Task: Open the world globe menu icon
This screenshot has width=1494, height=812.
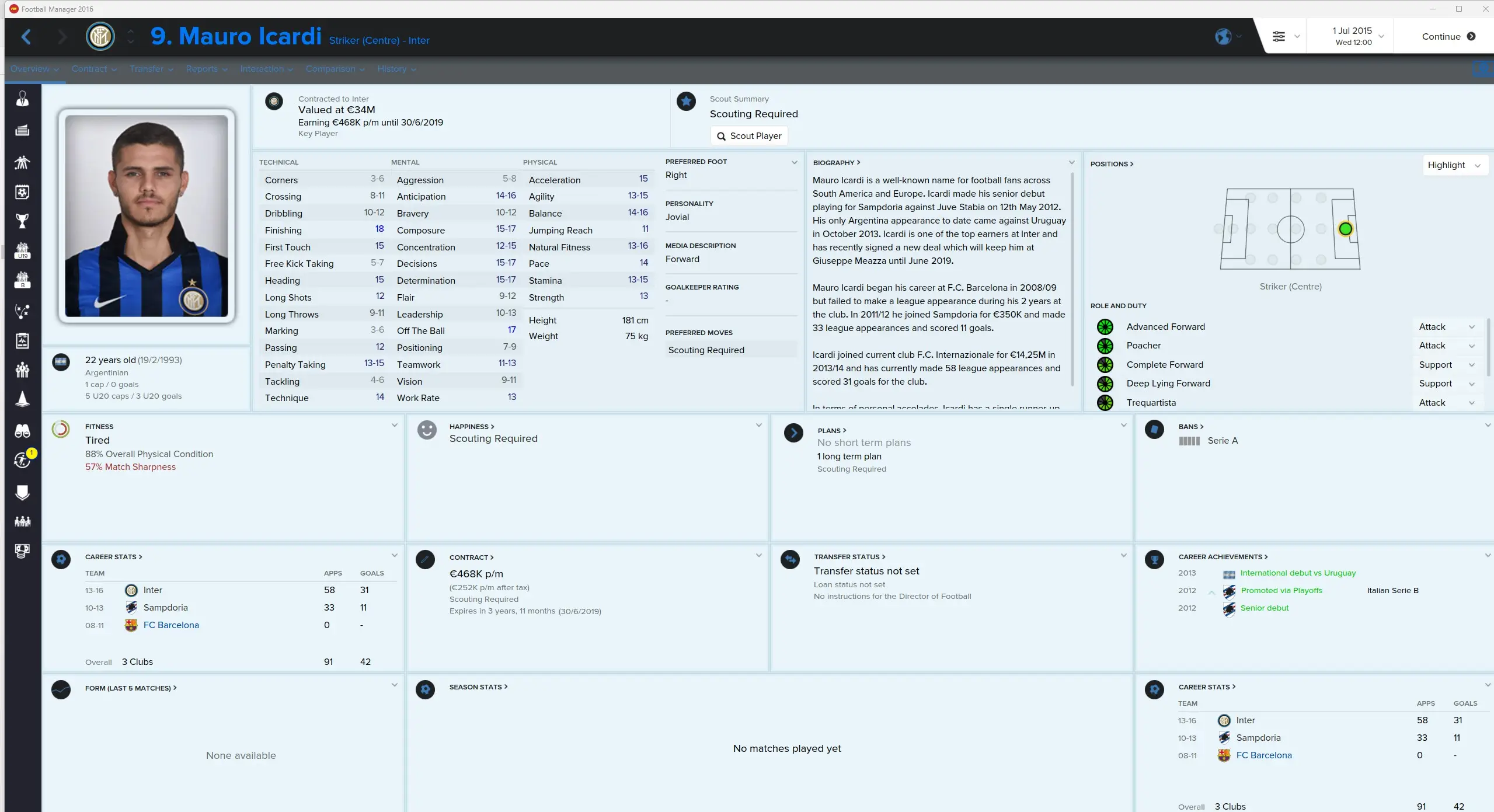Action: click(1223, 36)
